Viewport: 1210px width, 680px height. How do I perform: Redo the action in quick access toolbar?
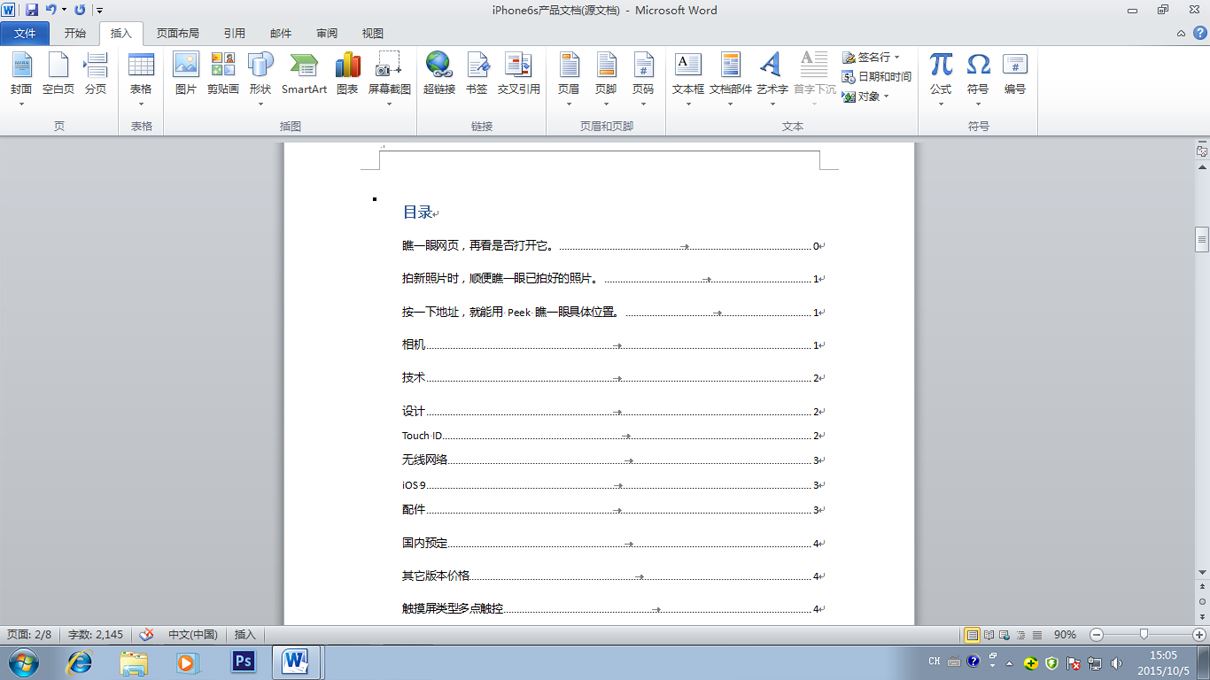80,10
